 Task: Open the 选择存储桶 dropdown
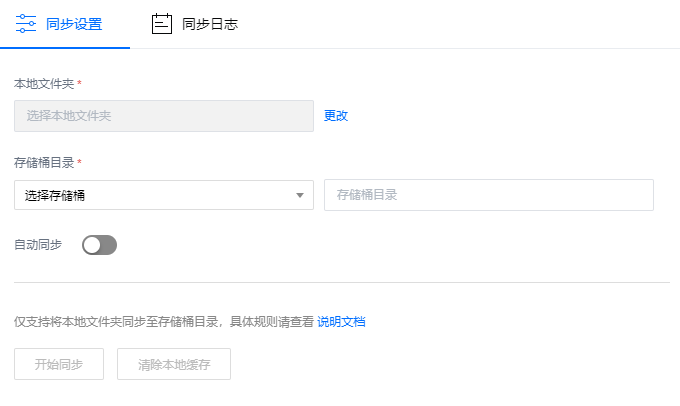pyautogui.click(x=155, y=195)
